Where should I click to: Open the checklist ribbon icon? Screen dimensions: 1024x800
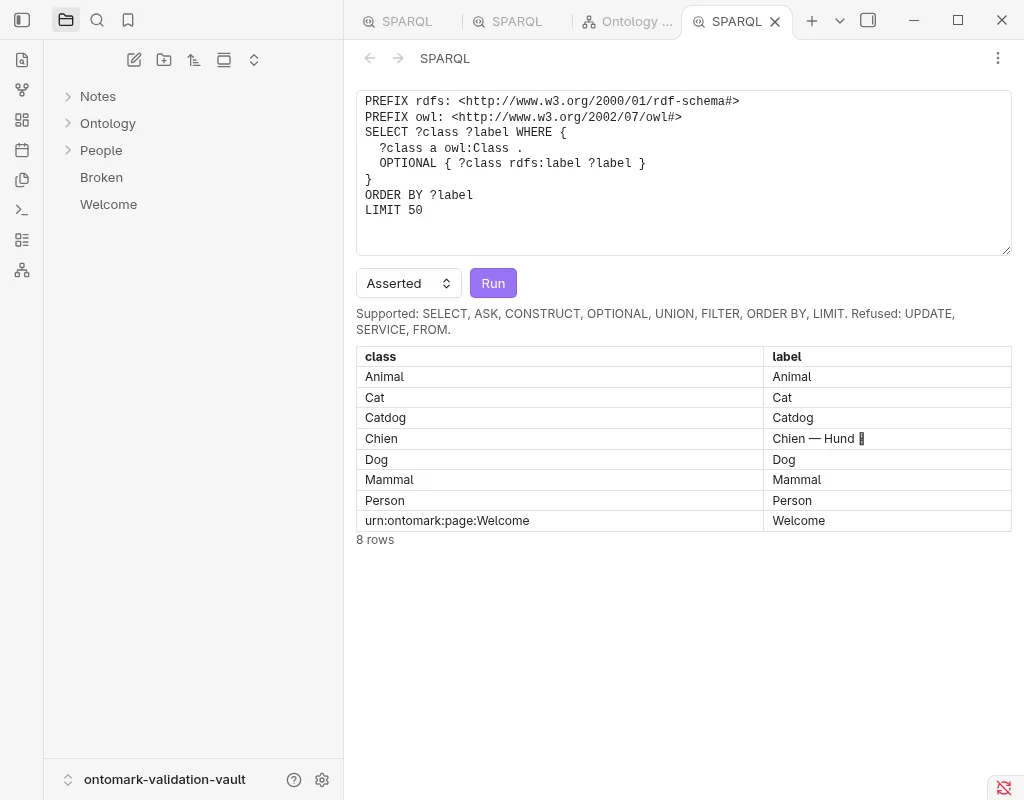[22, 240]
